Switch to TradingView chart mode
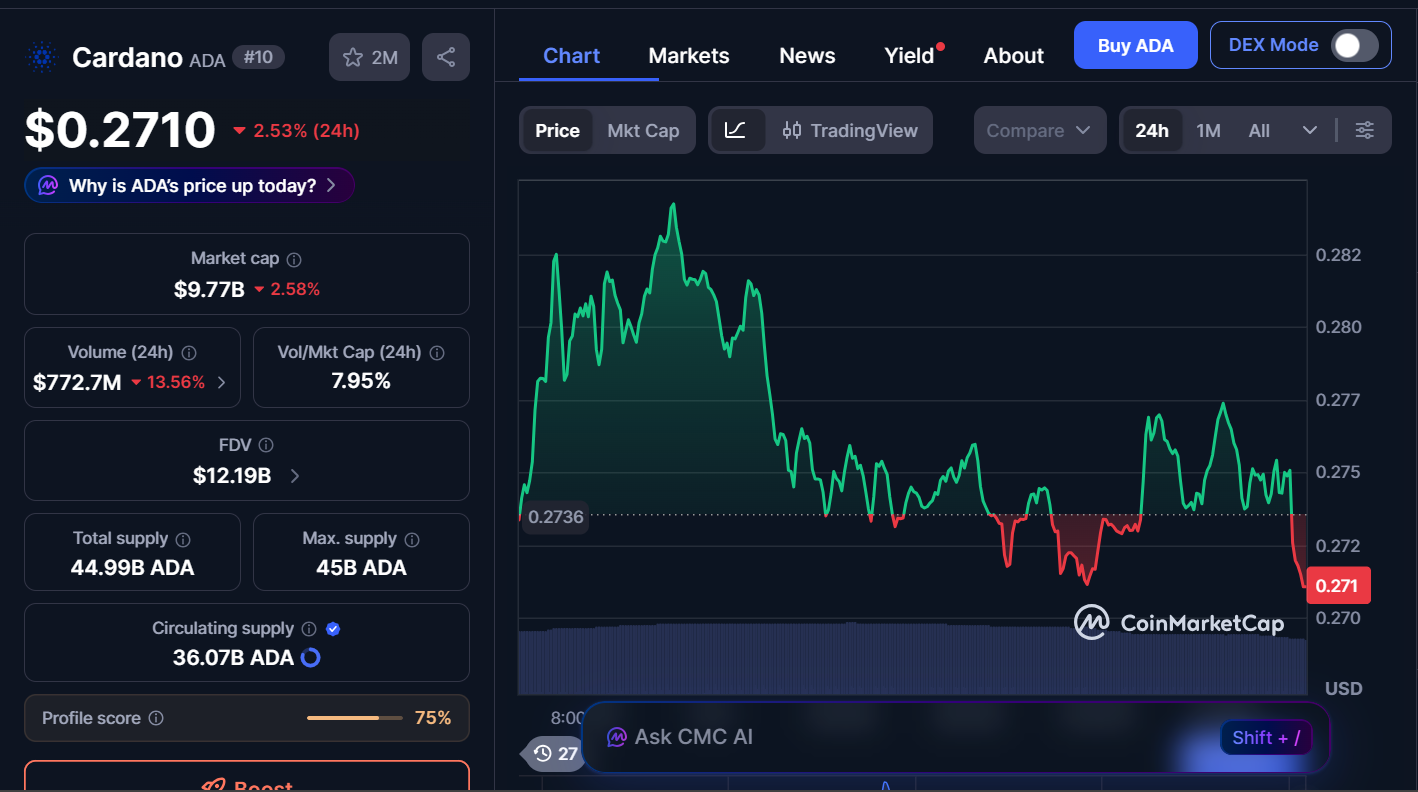The width and height of the screenshot is (1418, 792). tap(851, 130)
